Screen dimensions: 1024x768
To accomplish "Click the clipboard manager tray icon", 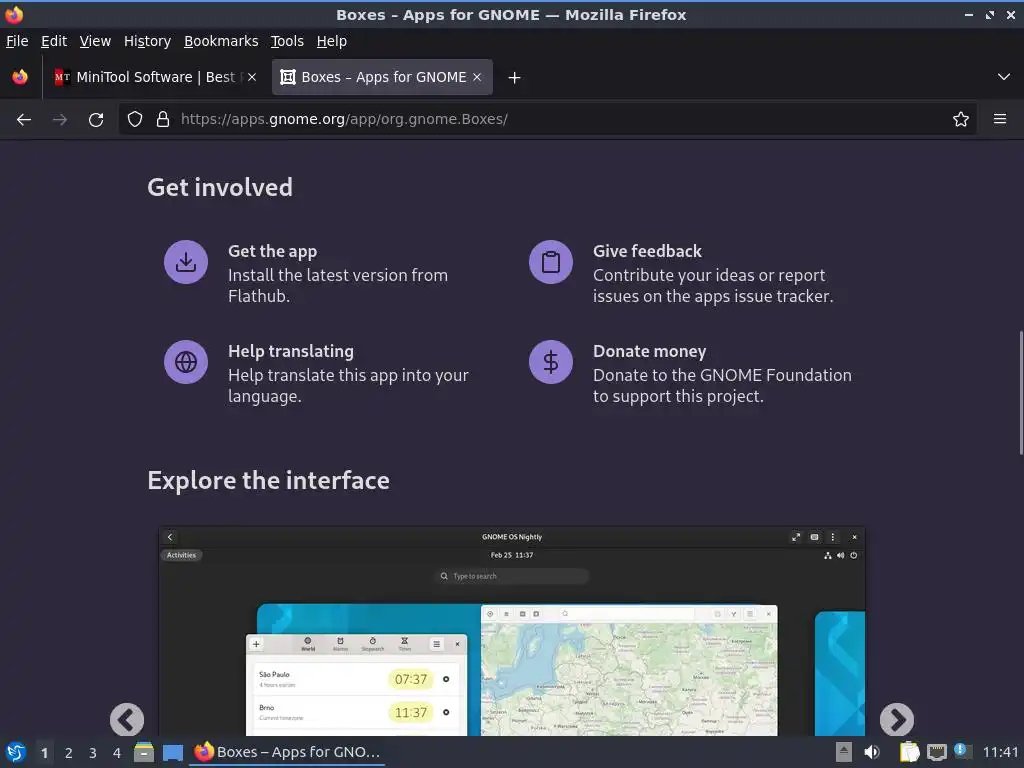I will (909, 752).
